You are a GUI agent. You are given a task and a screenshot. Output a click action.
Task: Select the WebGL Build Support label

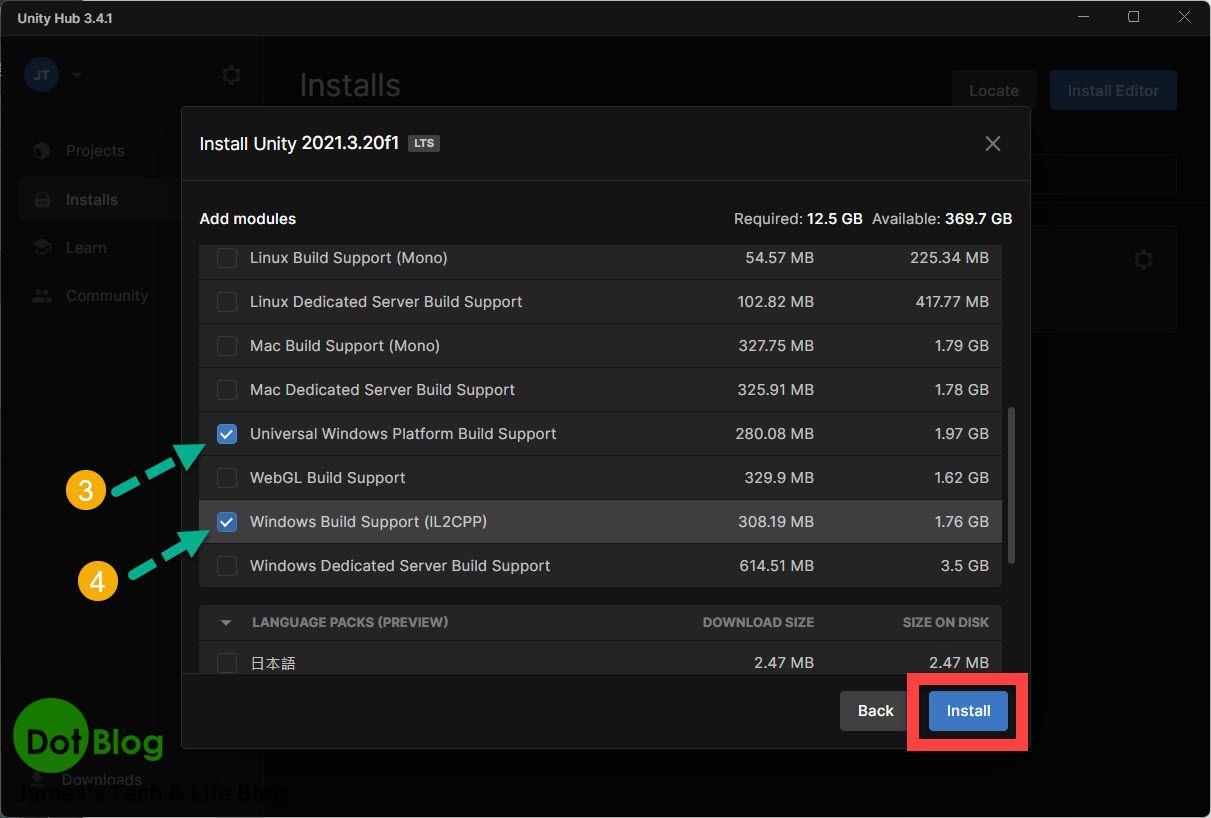click(x=328, y=478)
